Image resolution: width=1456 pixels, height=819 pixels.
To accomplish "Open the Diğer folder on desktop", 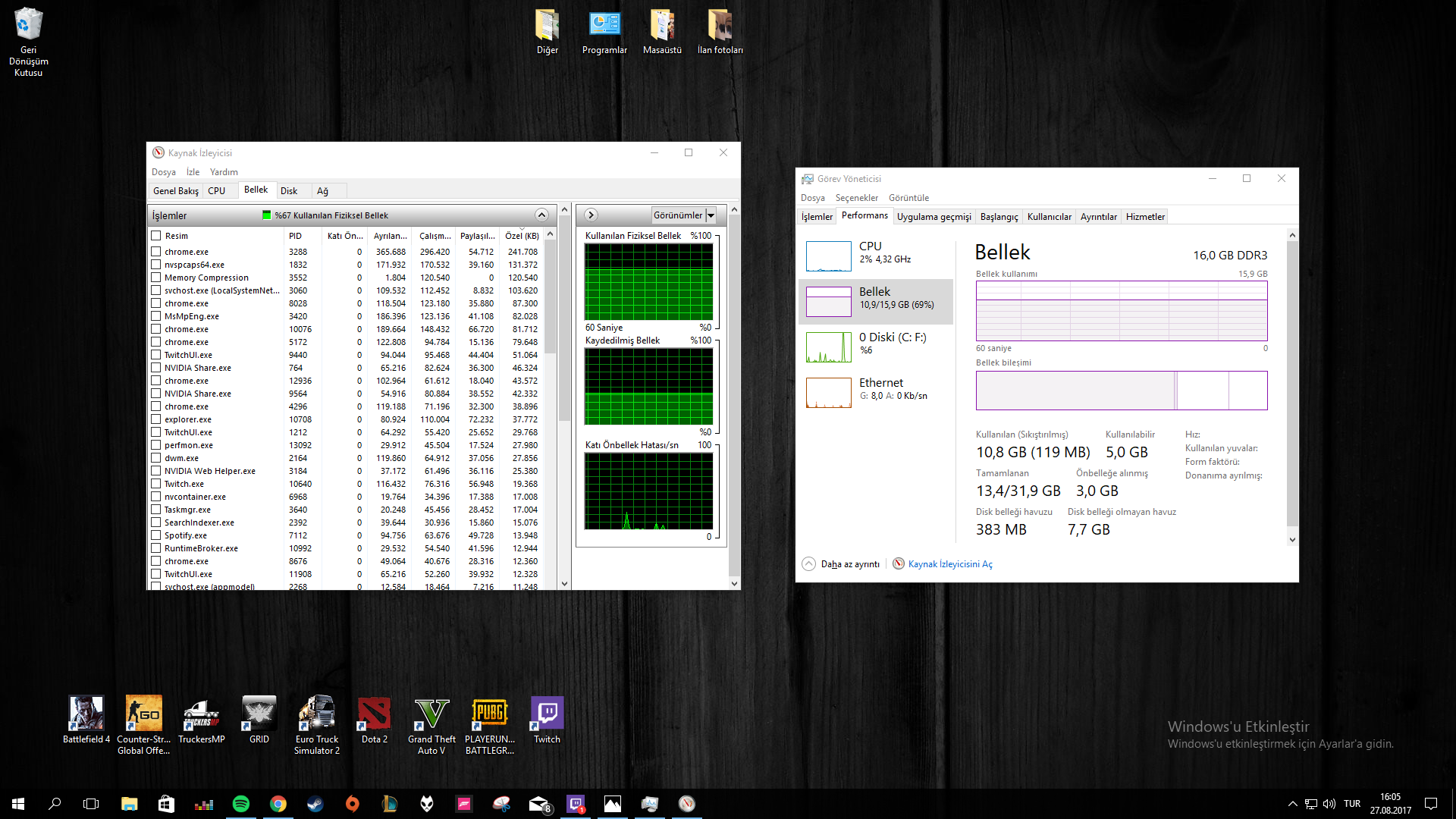I will pos(547,32).
